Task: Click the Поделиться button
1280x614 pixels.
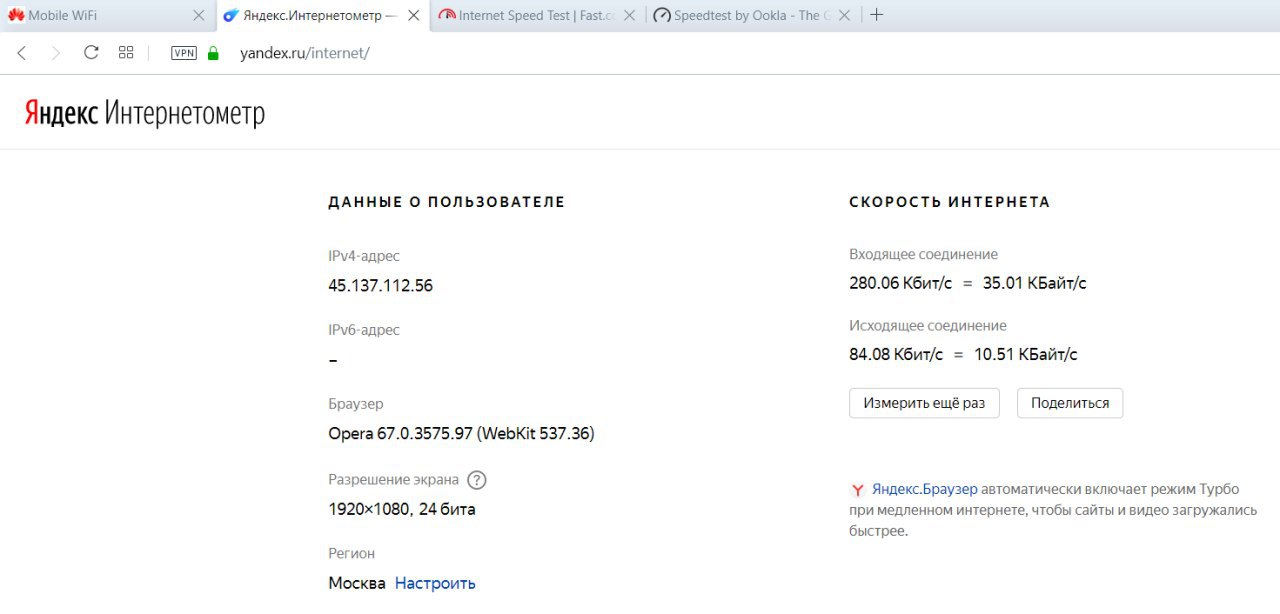Action: pyautogui.click(x=1070, y=403)
